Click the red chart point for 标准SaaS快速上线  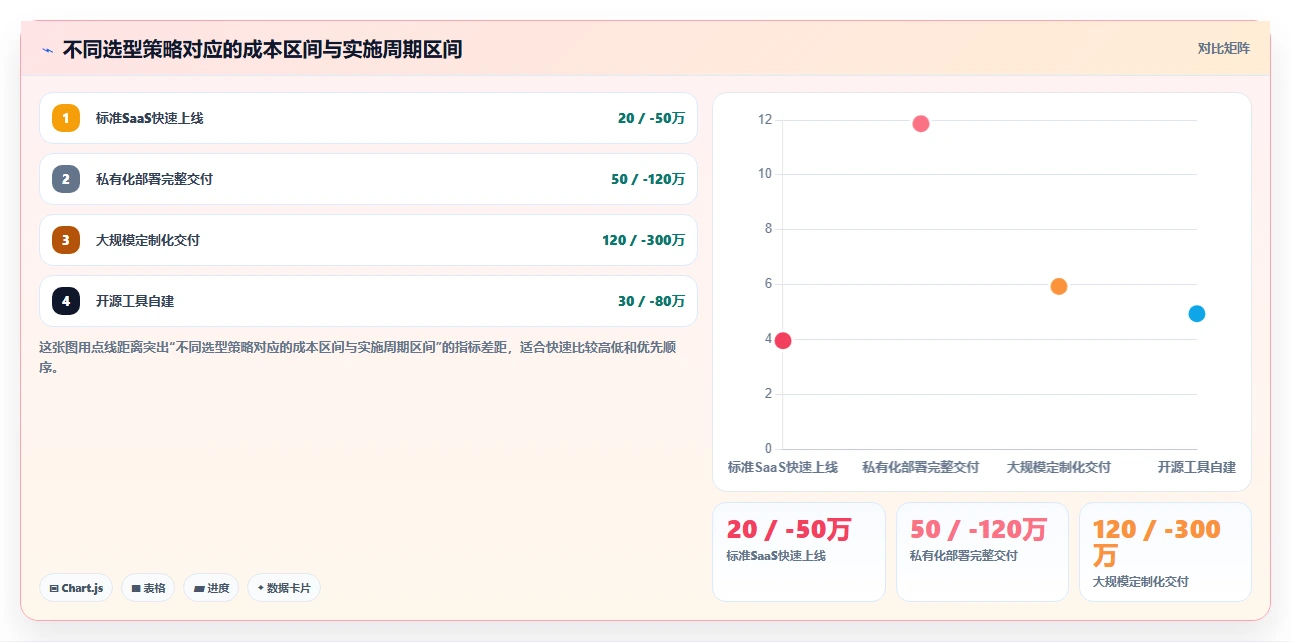(783, 340)
